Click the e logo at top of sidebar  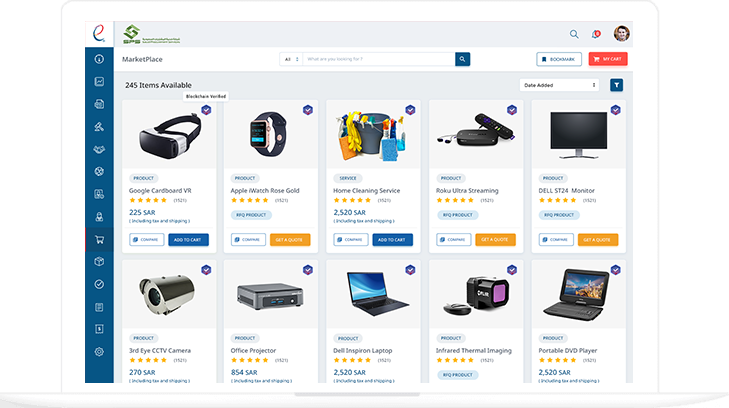pos(99,33)
